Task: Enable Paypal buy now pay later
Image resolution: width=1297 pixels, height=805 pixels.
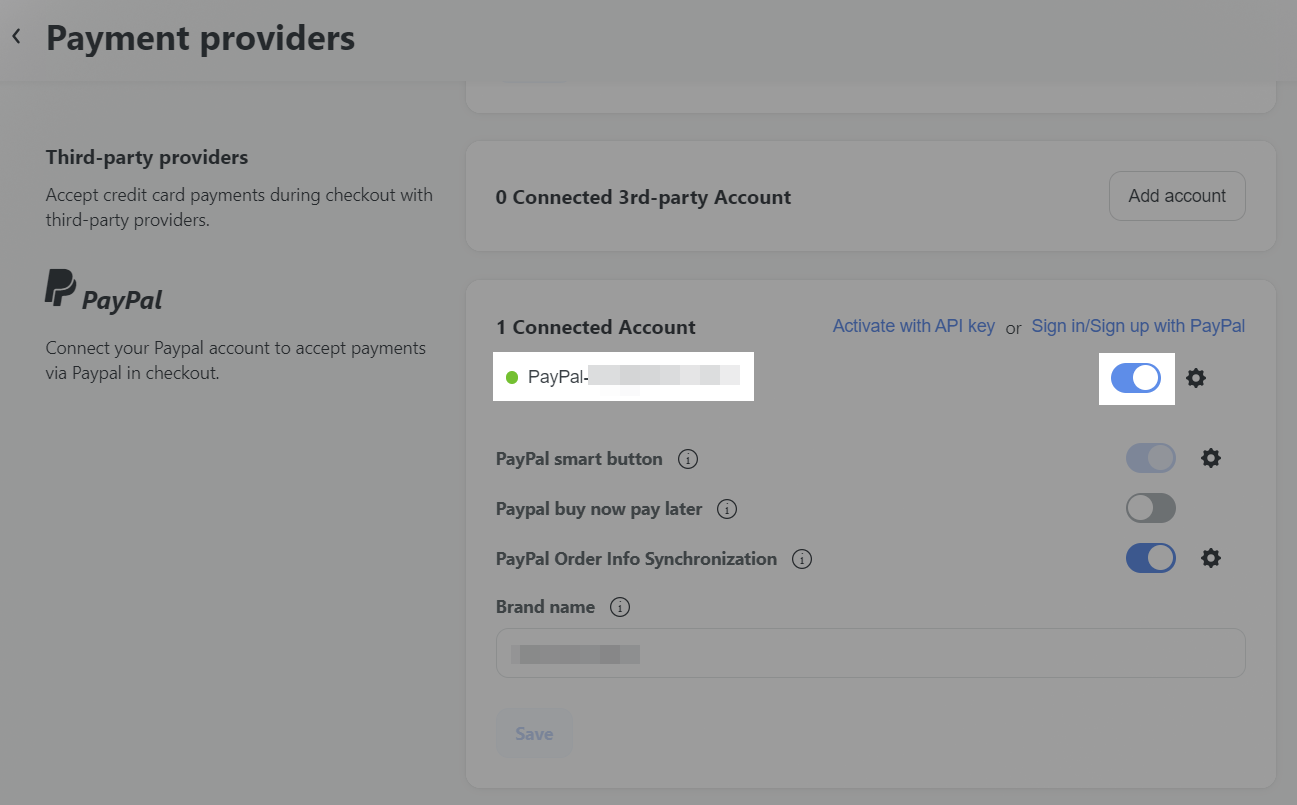Action: [x=1150, y=508]
